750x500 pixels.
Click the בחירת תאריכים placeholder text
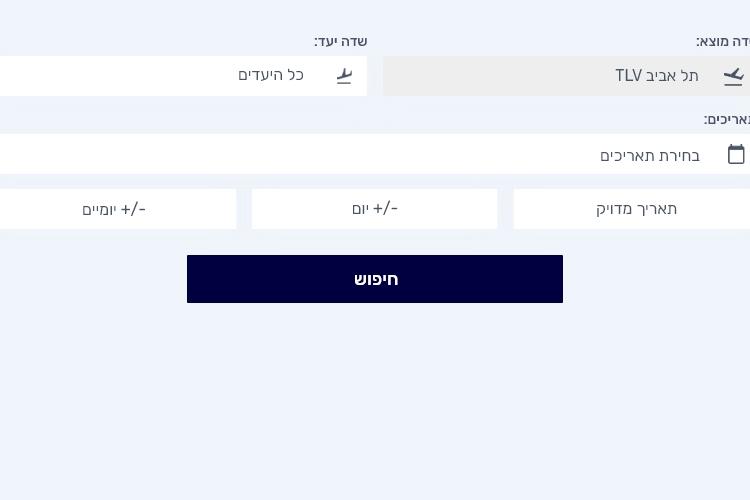[650, 156]
